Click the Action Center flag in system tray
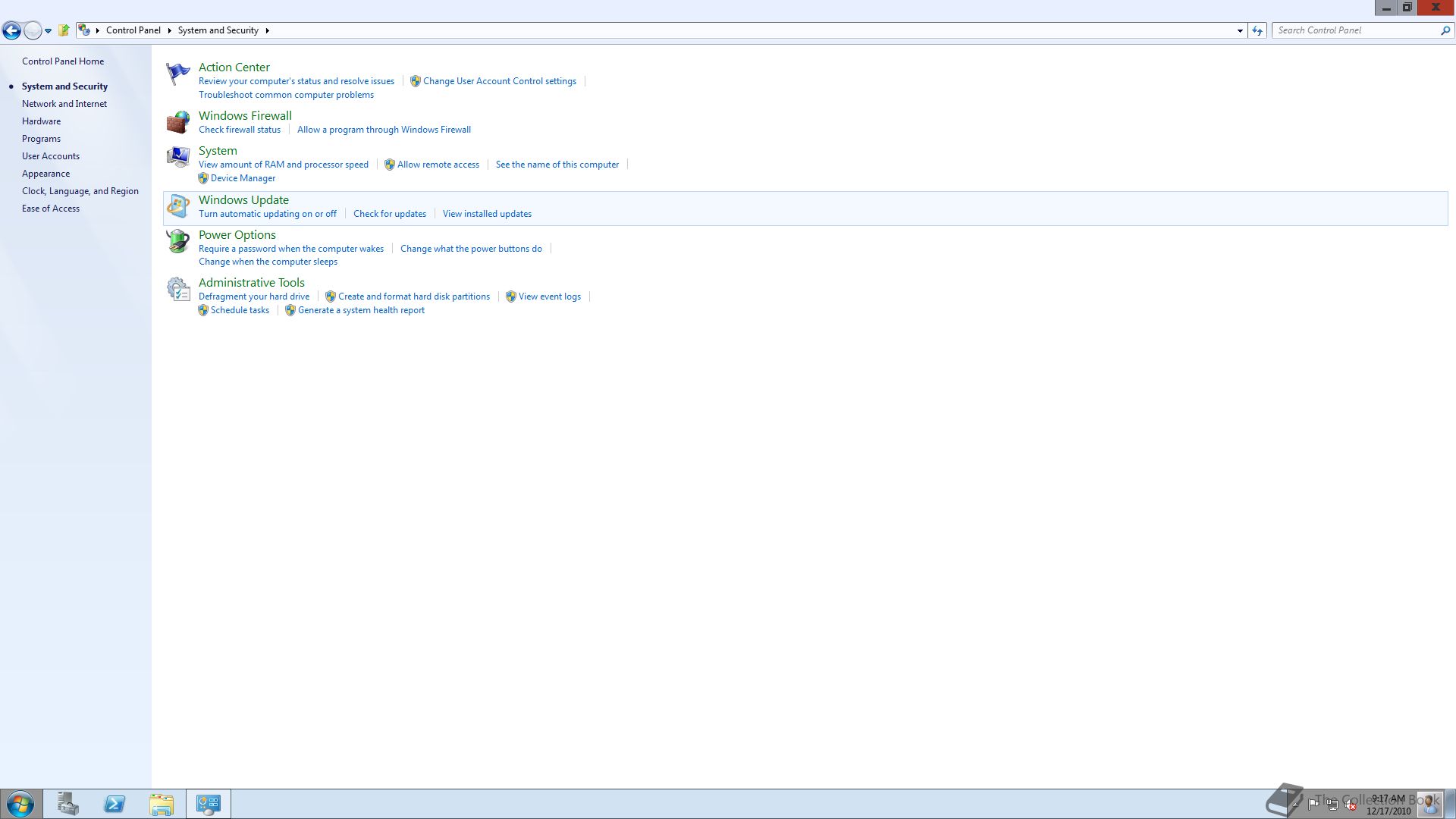 (x=1313, y=805)
